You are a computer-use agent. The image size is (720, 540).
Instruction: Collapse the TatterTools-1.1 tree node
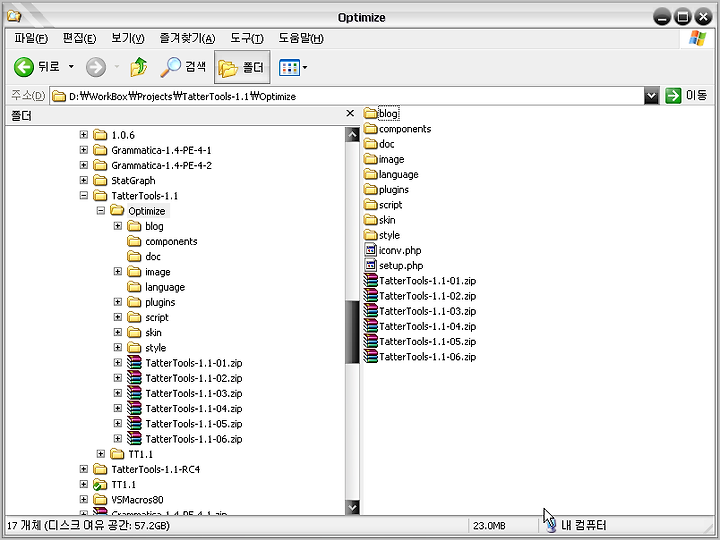pos(84,195)
